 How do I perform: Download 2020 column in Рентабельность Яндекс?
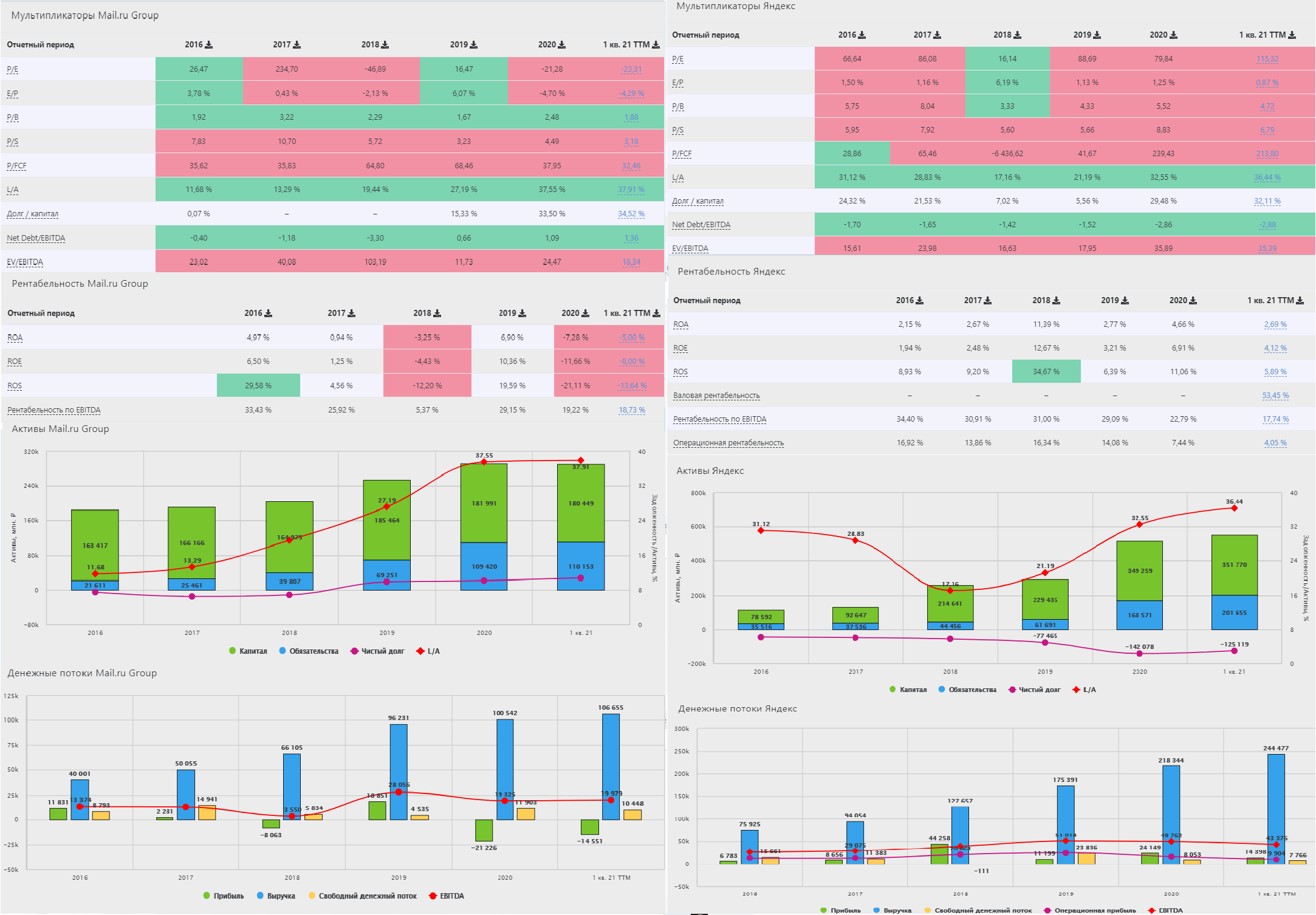click(x=1193, y=301)
